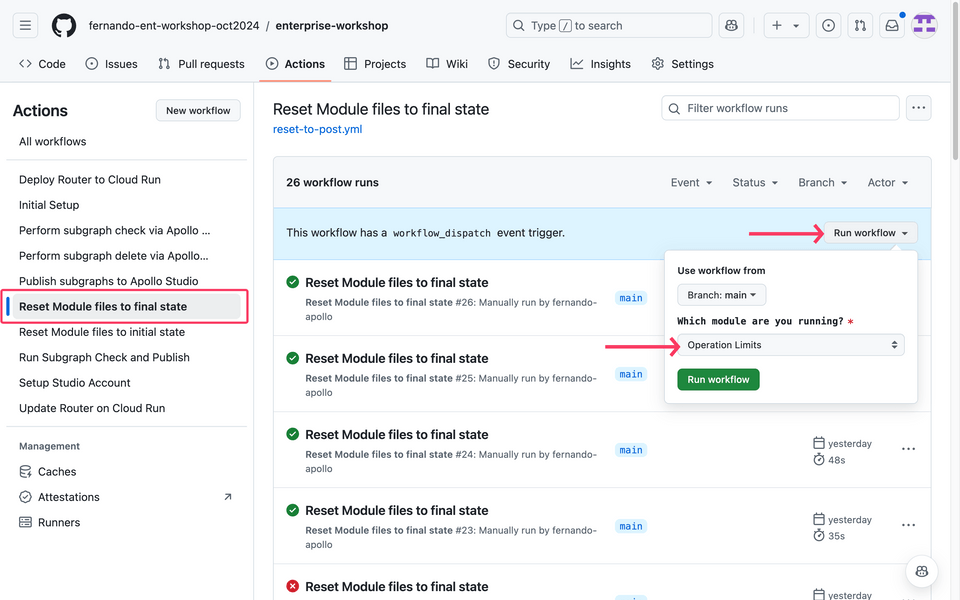Open the Projects tab

[375, 64]
